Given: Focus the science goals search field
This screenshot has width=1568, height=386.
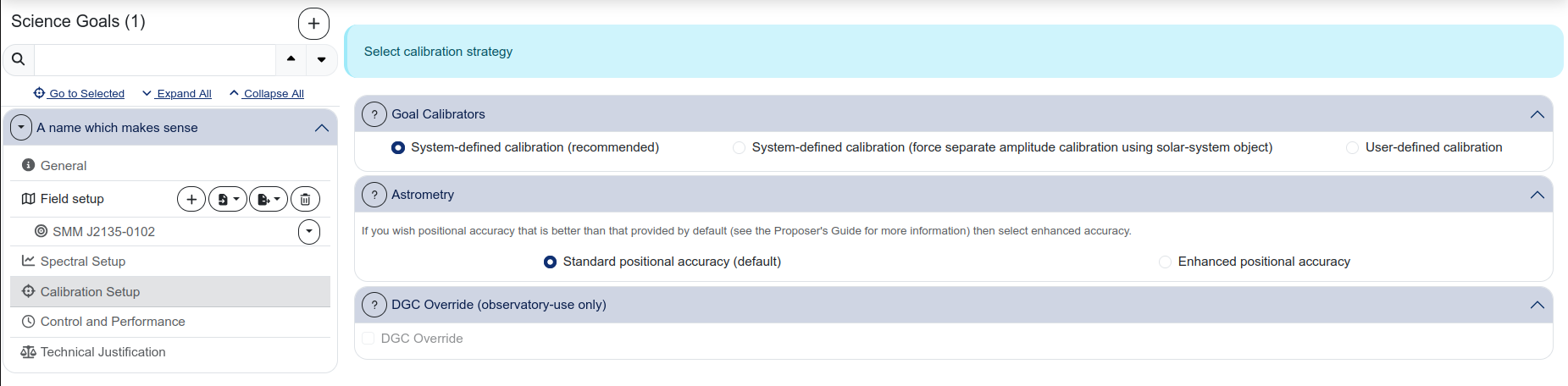Looking at the screenshot, I should click(x=154, y=59).
